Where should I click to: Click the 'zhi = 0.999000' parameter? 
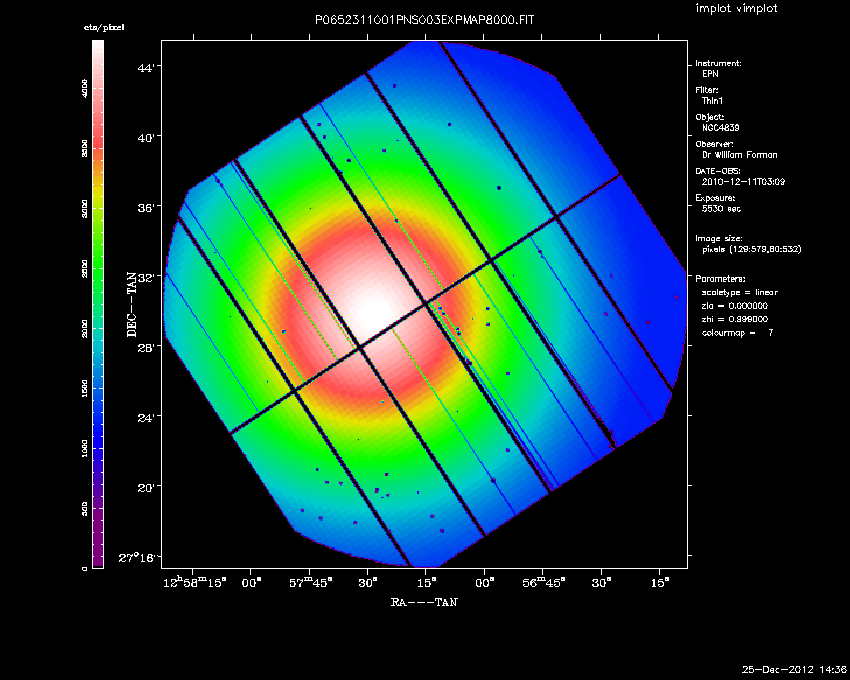click(735, 319)
